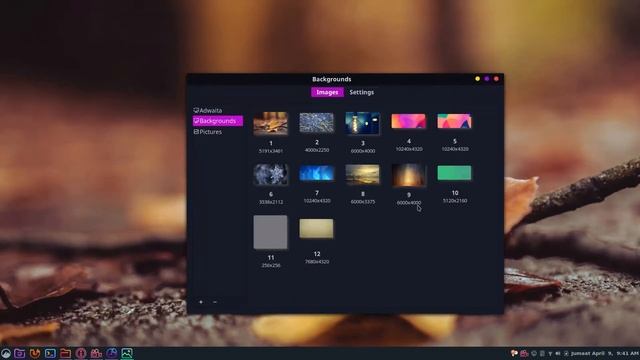Open the application menu mountain logo
This screenshot has width=640, height=360.
point(6,353)
